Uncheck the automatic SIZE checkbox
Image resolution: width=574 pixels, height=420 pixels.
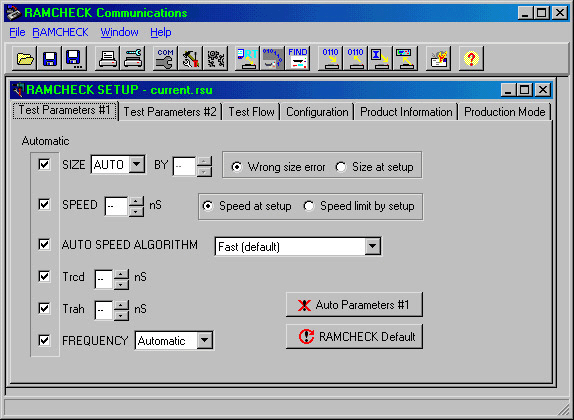[44, 164]
